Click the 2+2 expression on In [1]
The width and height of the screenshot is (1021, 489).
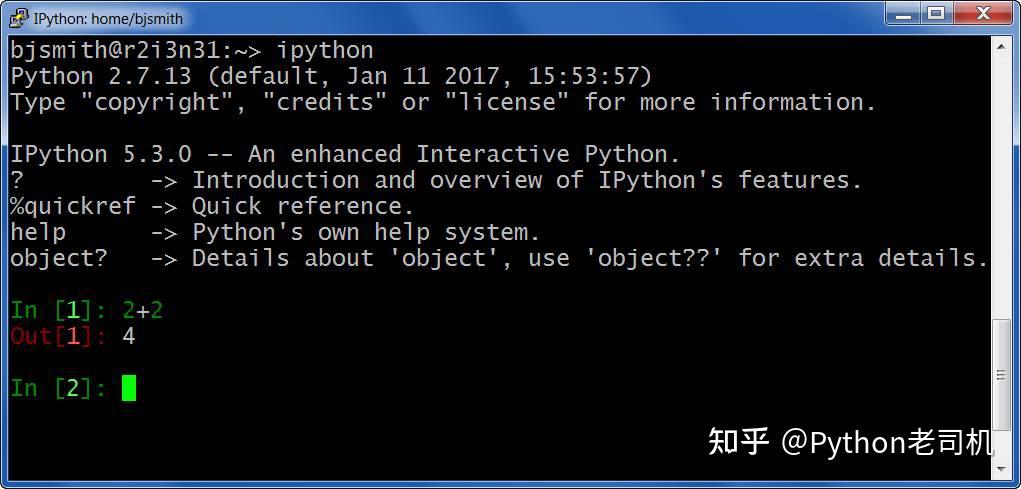tap(143, 311)
